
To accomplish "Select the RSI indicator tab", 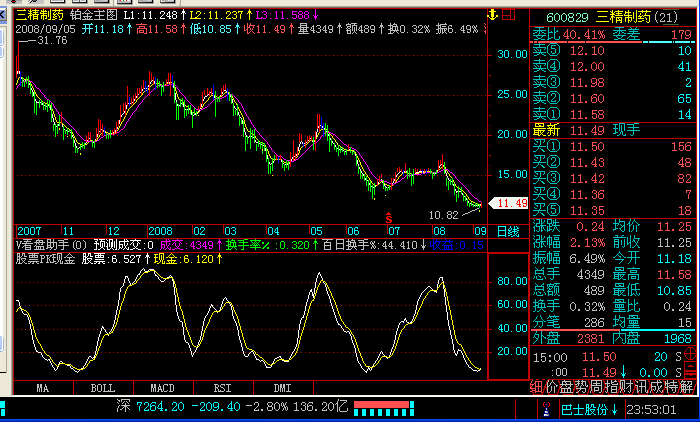I will 223,388.
